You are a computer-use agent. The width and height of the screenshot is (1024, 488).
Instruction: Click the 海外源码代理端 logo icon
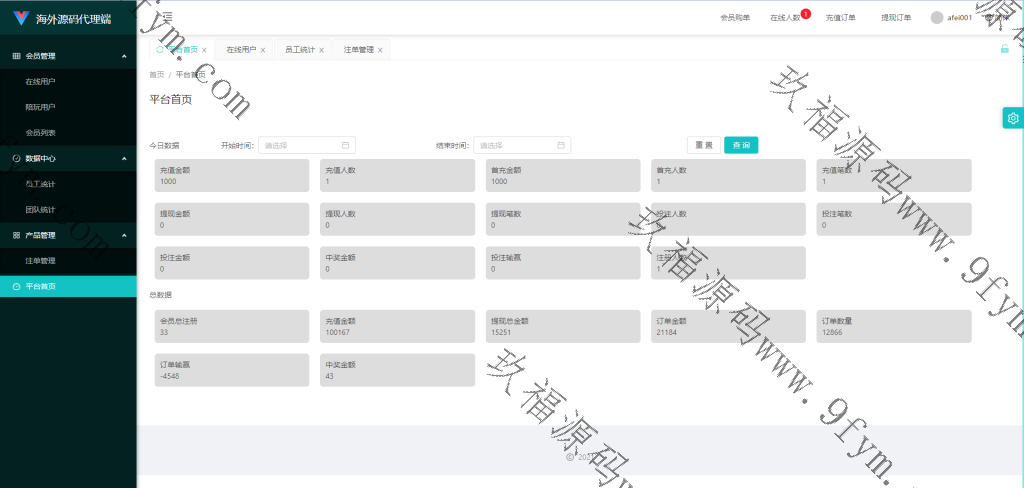(21, 18)
